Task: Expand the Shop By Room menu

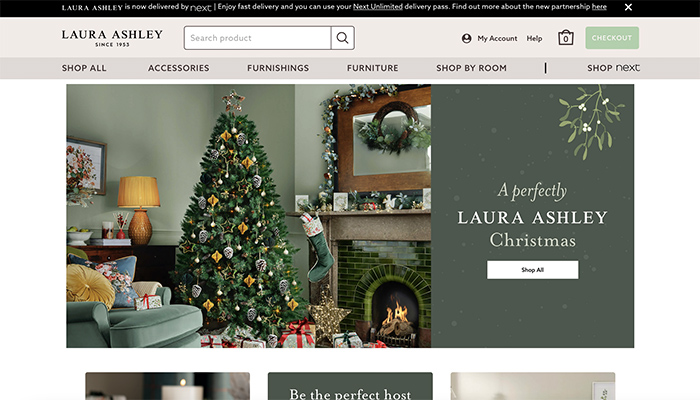Action: [471, 68]
